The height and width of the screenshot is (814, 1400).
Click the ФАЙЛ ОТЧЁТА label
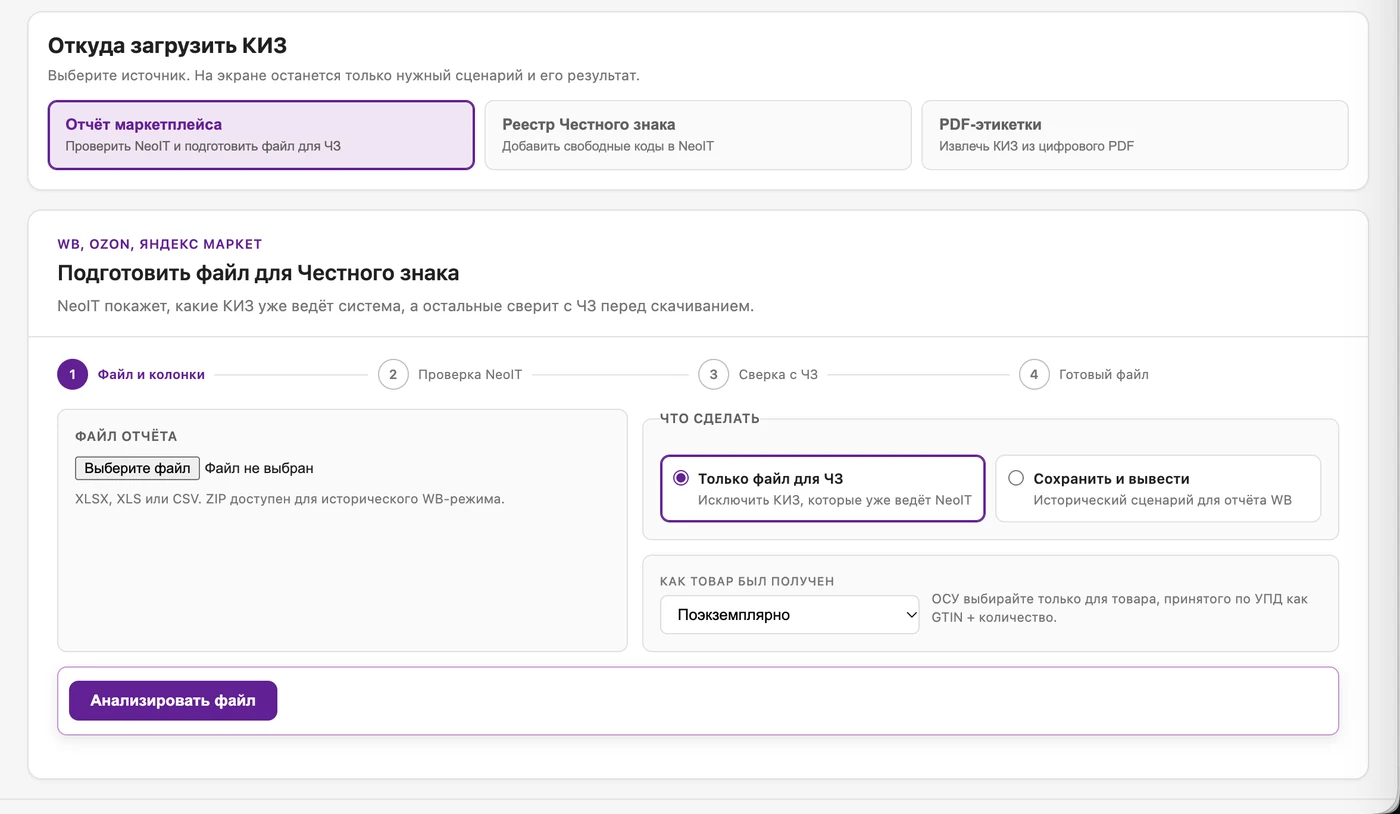(126, 436)
